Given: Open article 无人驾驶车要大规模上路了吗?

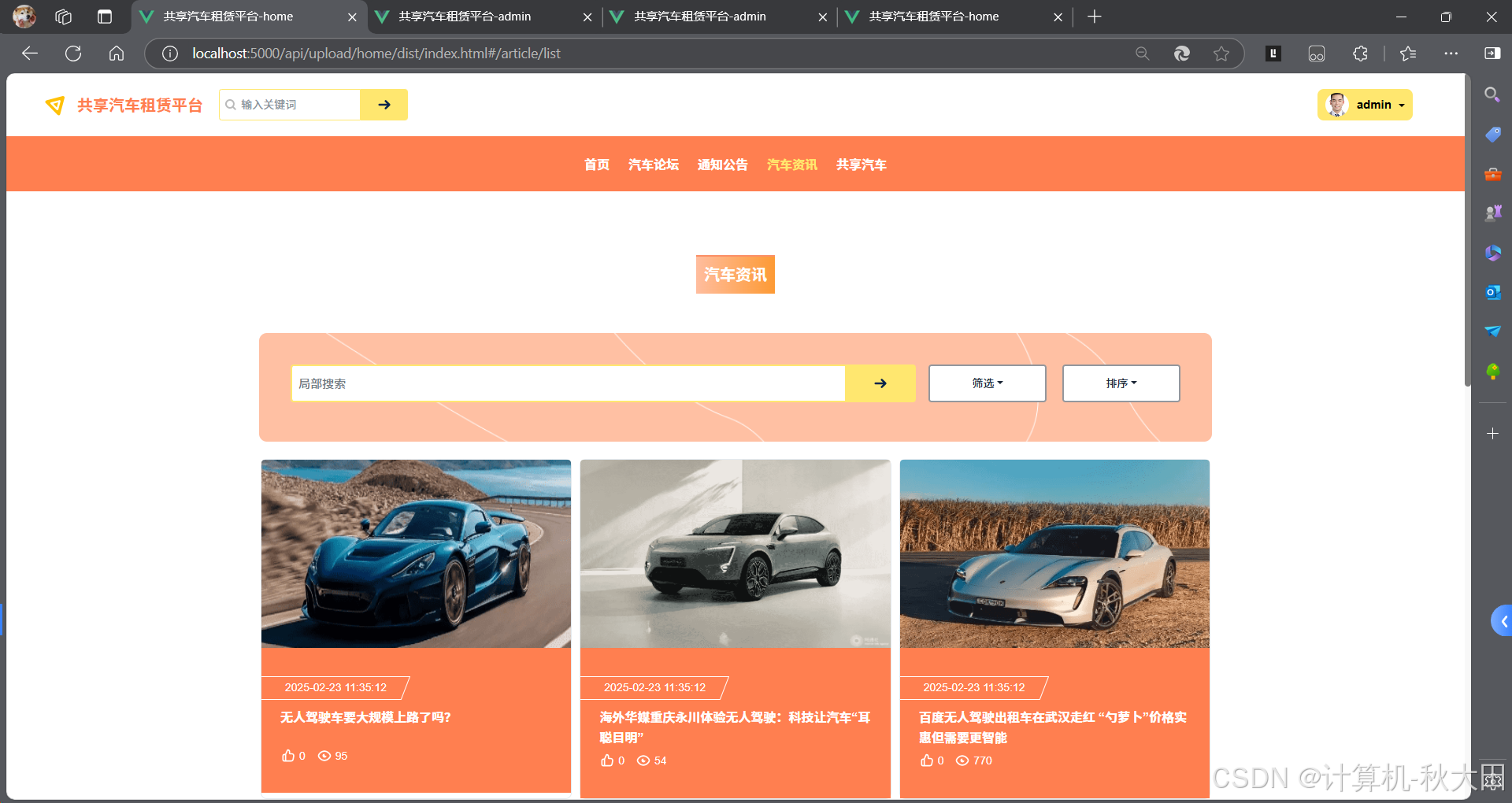Looking at the screenshot, I should click(x=365, y=717).
